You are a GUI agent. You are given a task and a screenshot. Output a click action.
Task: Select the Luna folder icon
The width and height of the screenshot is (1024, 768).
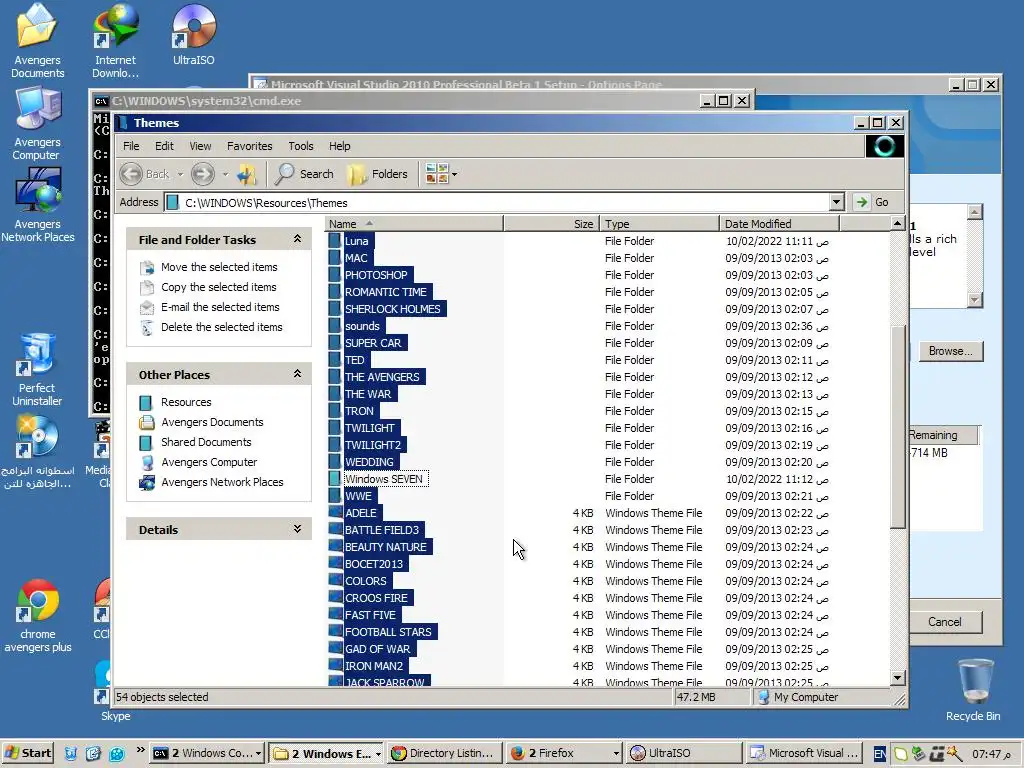(x=335, y=241)
